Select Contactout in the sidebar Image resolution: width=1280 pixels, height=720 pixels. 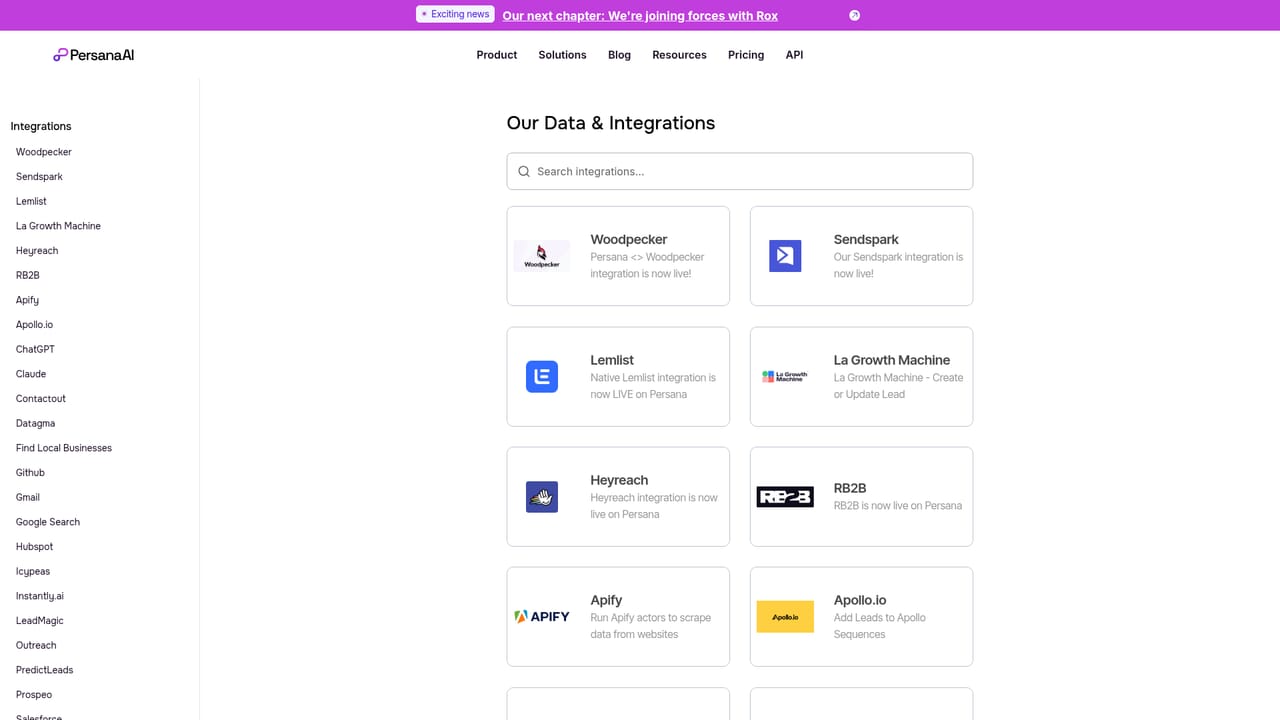[x=41, y=399]
